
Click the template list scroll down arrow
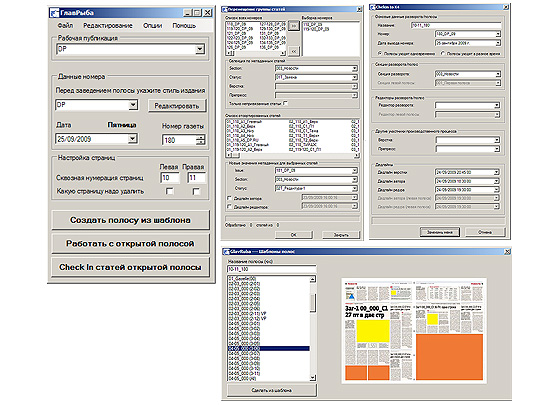tap(313, 378)
